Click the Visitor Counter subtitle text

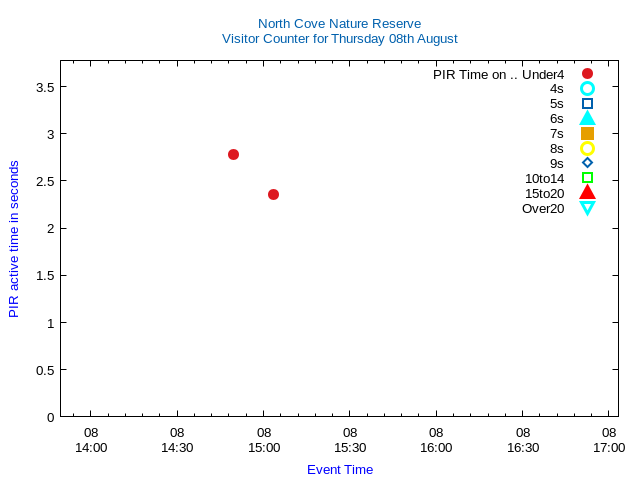click(x=339, y=39)
